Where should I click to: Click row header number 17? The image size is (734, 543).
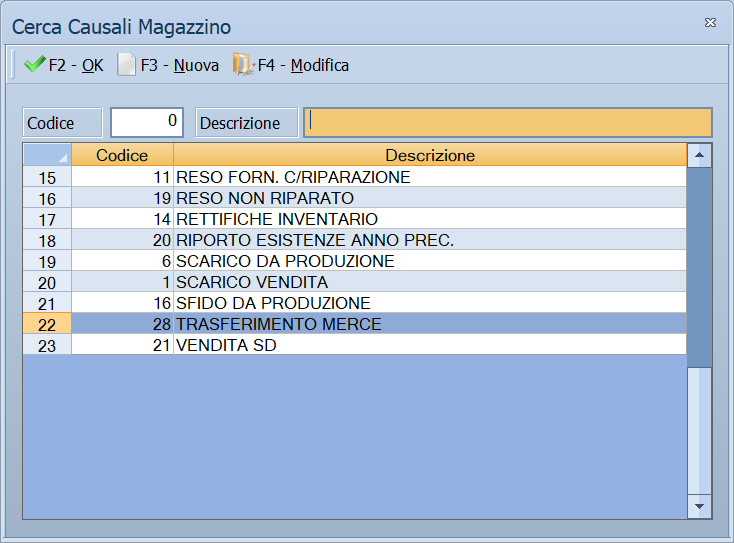tap(47, 220)
